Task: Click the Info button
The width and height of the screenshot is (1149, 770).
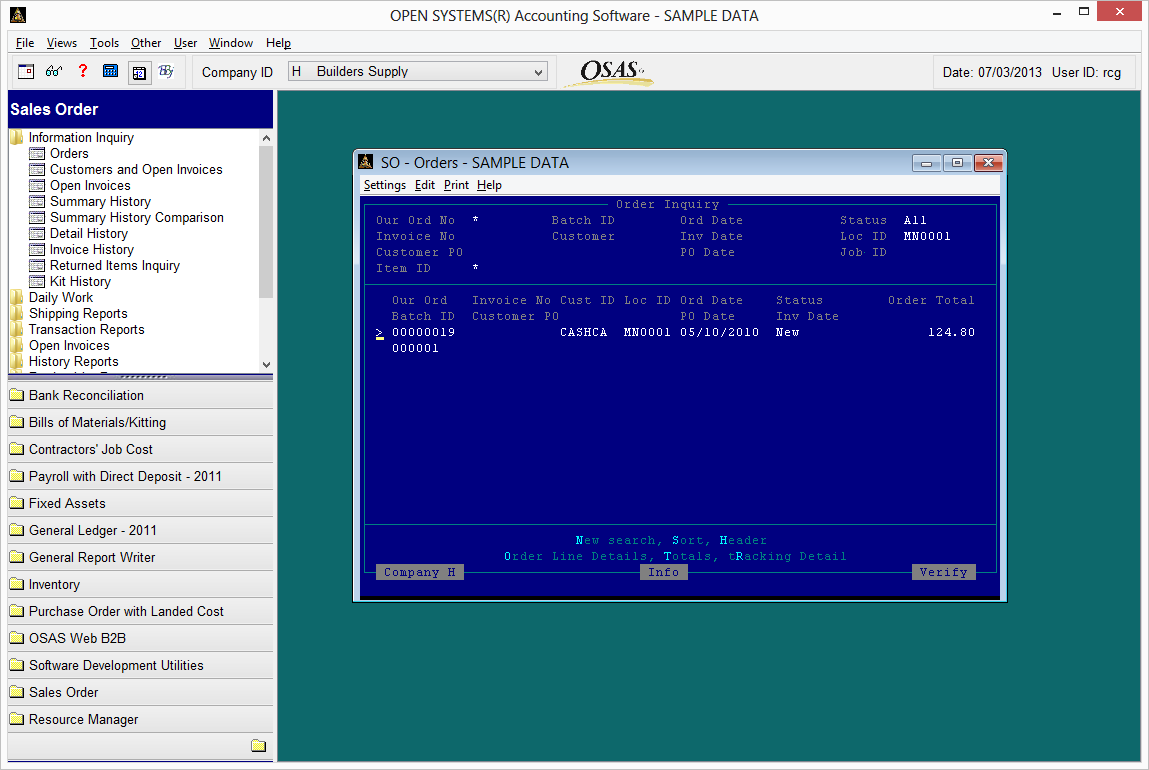Action: 664,572
